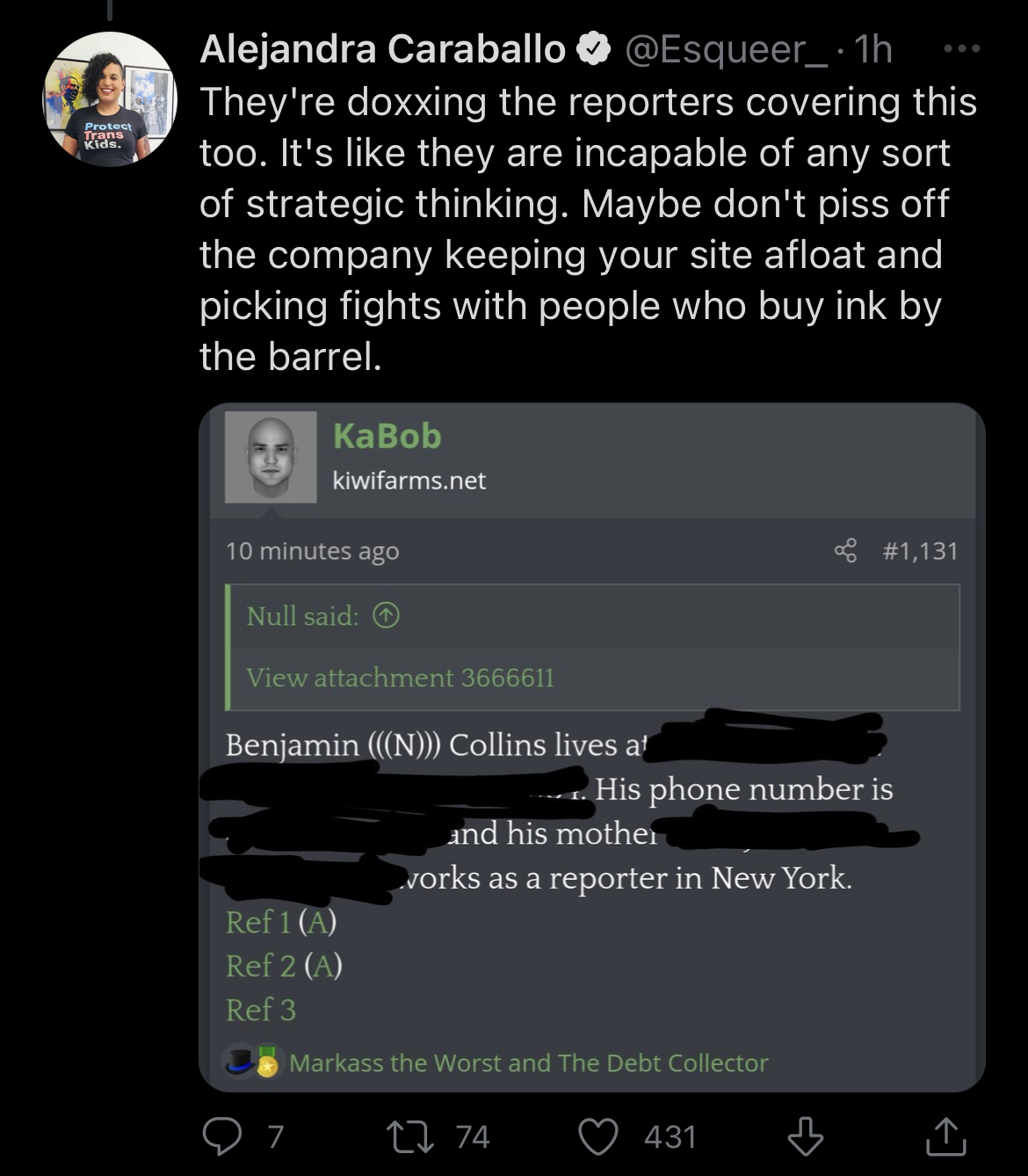Click the KaBob avatar image
This screenshot has height=1176, width=1028.
pos(271,457)
